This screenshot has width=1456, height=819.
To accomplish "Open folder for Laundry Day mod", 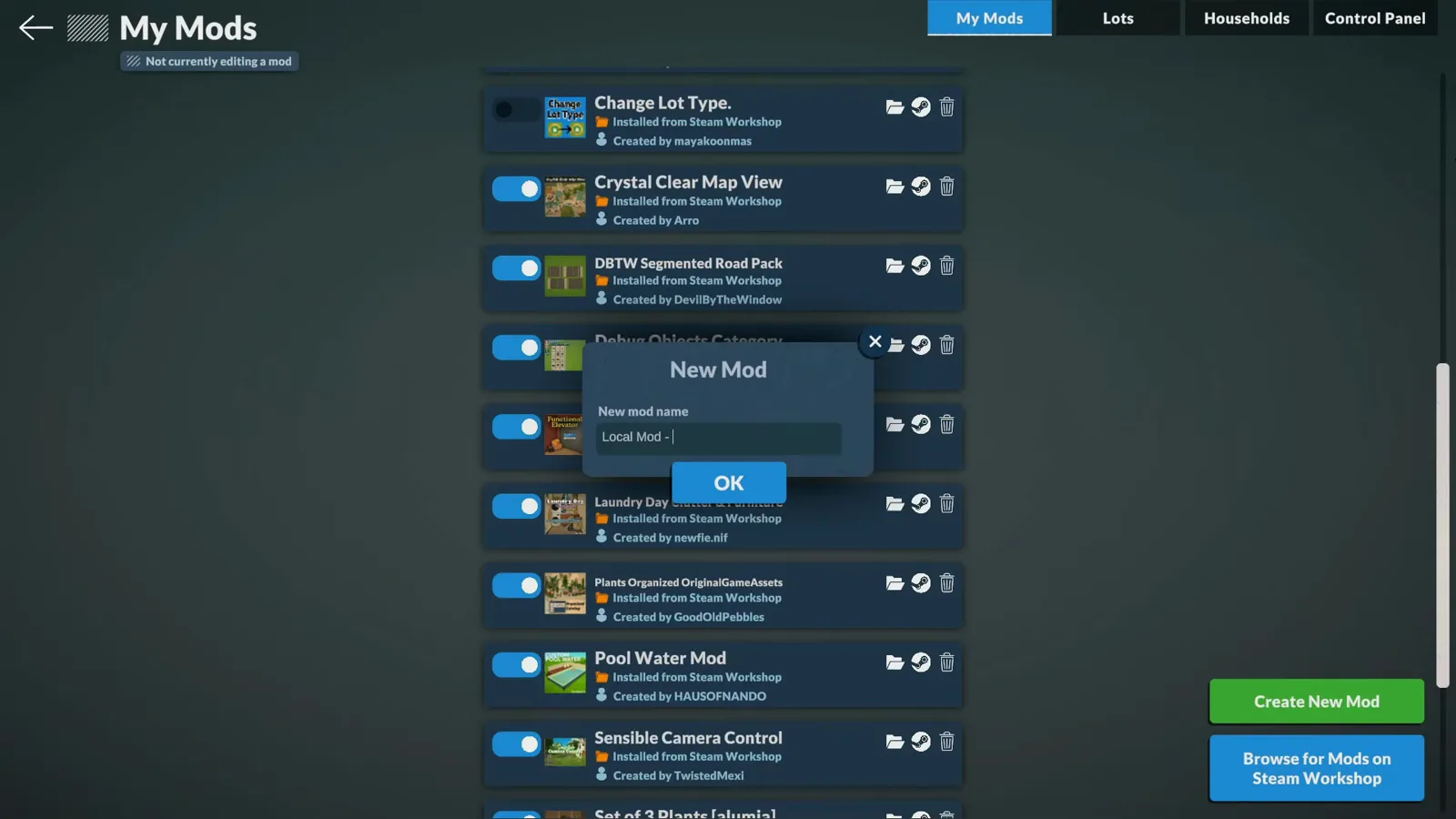I will click(x=895, y=504).
